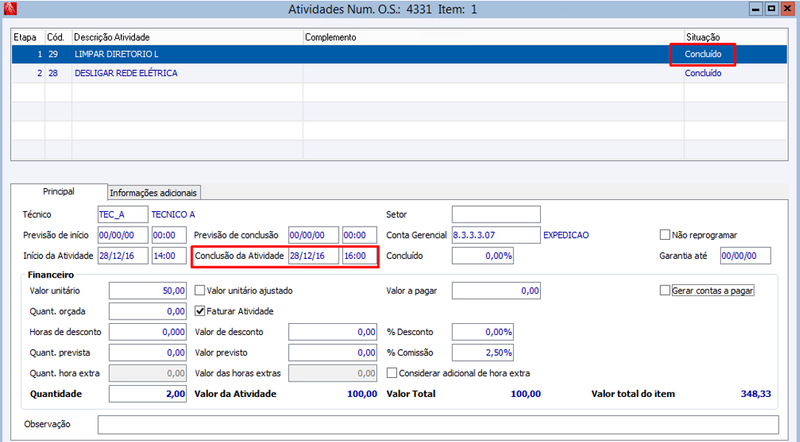Click the Conta Gerencial field 8.3.3.3.07
This screenshot has width=800, height=442.
[x=496, y=235]
